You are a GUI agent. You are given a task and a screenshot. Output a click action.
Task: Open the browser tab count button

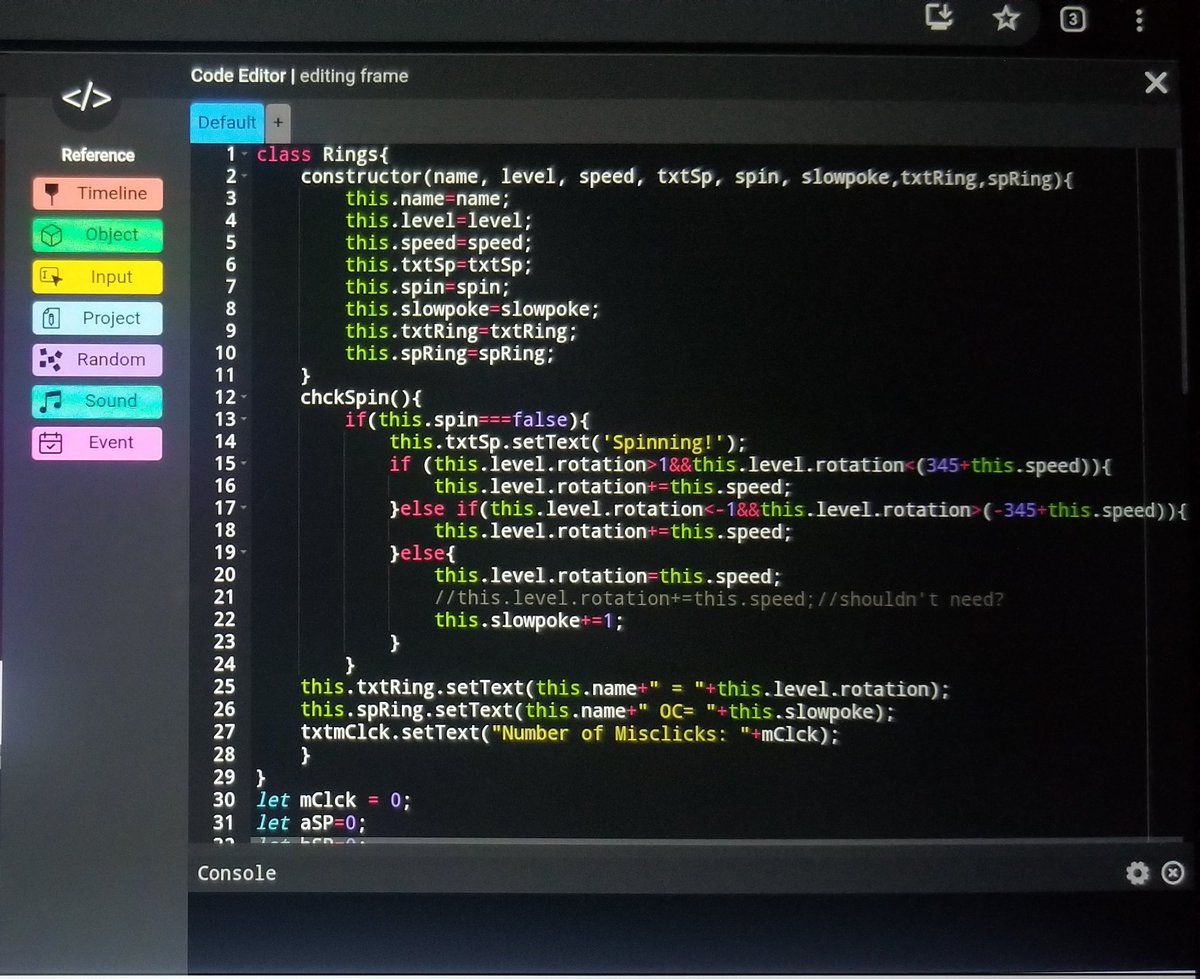point(1073,19)
